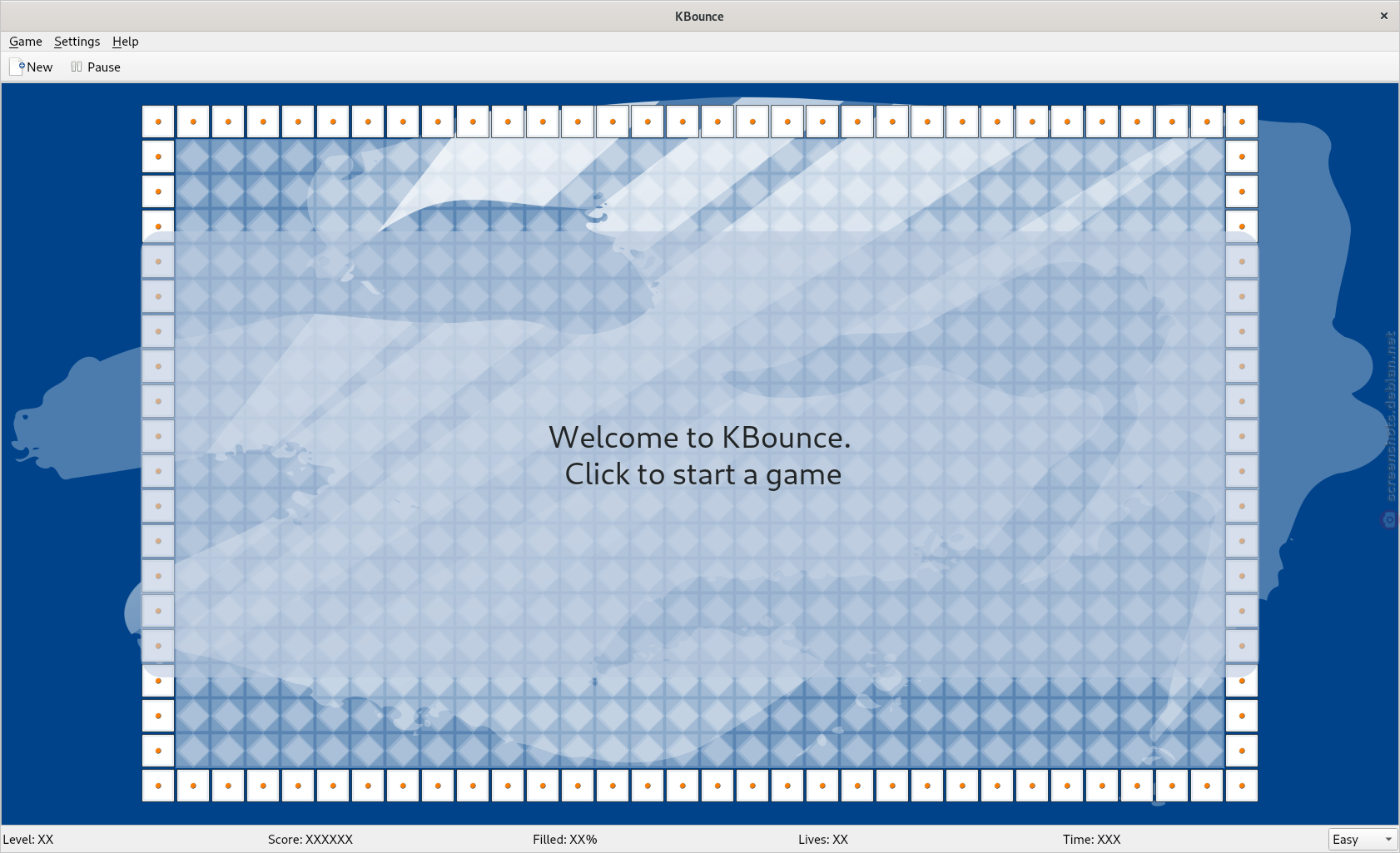Click the Filled: XX% status text
This screenshot has width=1400, height=853.
click(565, 840)
